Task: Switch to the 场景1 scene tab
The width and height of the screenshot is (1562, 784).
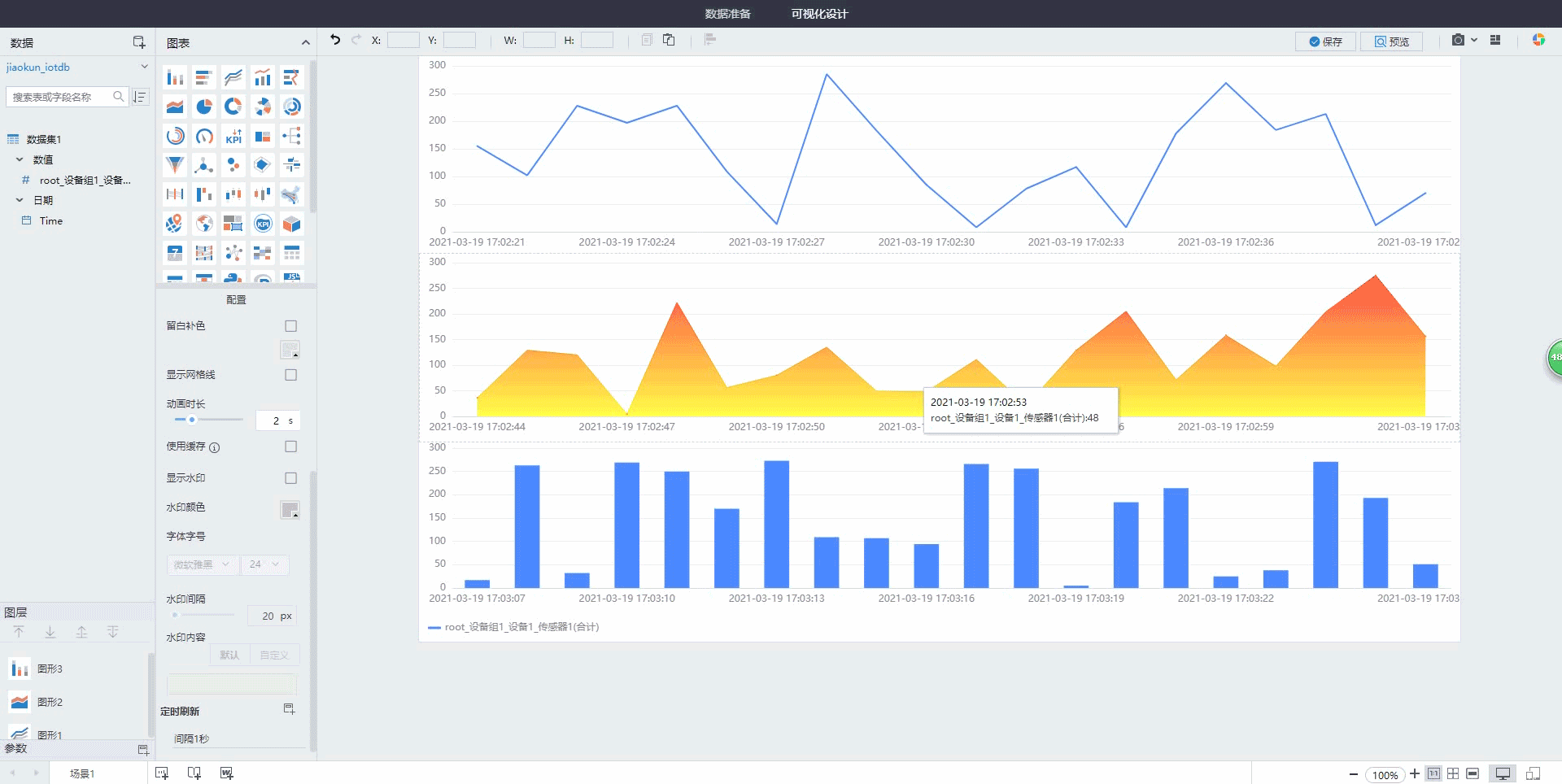Action: click(81, 773)
